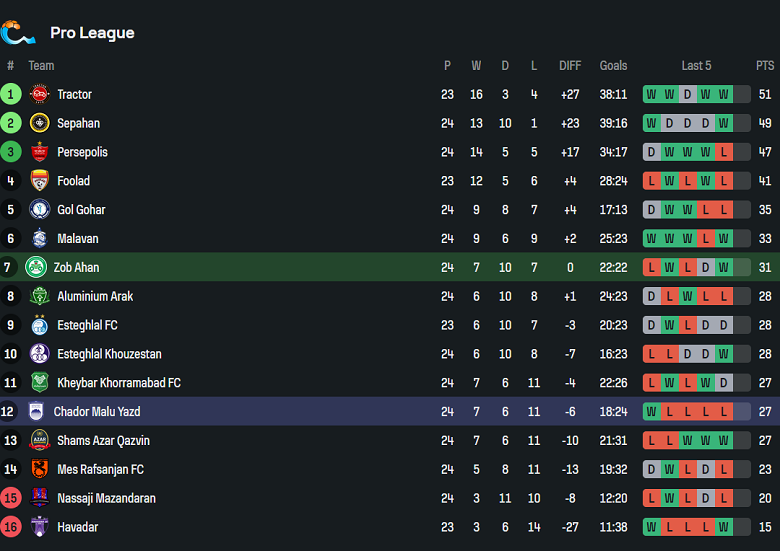Click the rank 1 position badge

11,95
